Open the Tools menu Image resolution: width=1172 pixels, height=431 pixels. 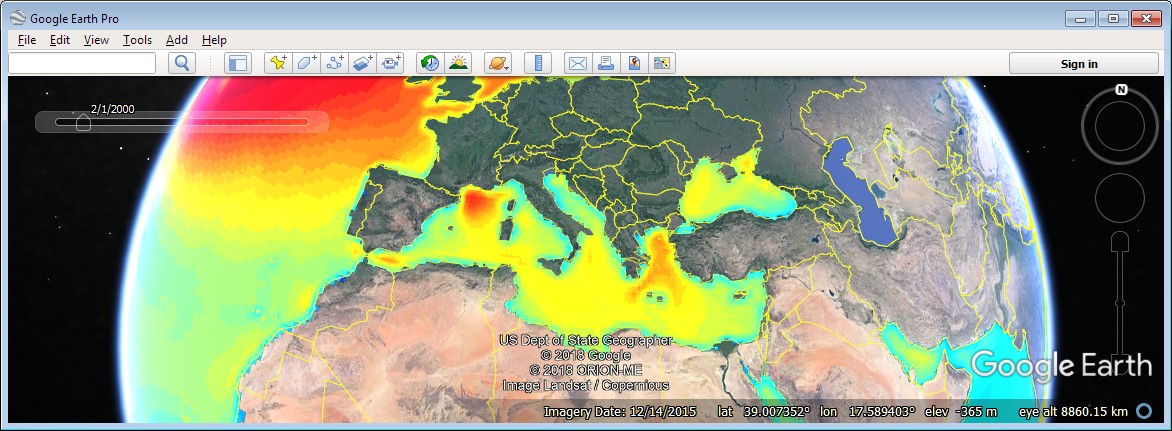pyautogui.click(x=137, y=40)
